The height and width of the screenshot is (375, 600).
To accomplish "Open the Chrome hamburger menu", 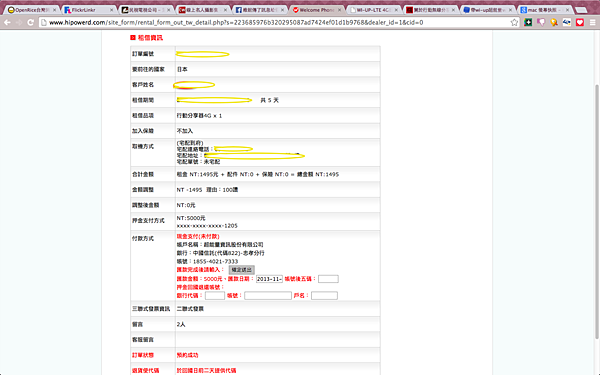I will point(592,23).
